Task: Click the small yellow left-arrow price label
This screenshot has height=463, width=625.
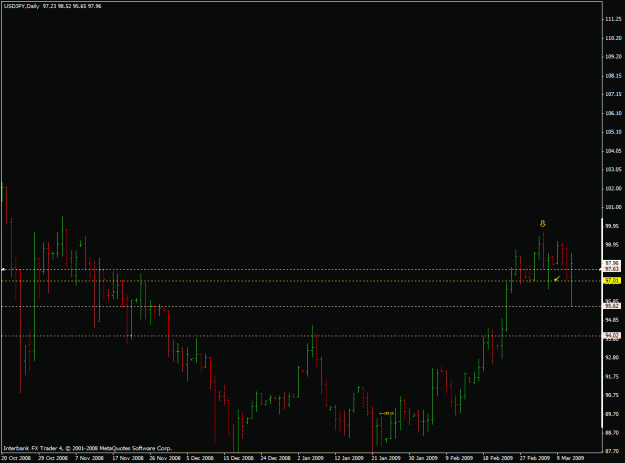Action: [x=386, y=414]
